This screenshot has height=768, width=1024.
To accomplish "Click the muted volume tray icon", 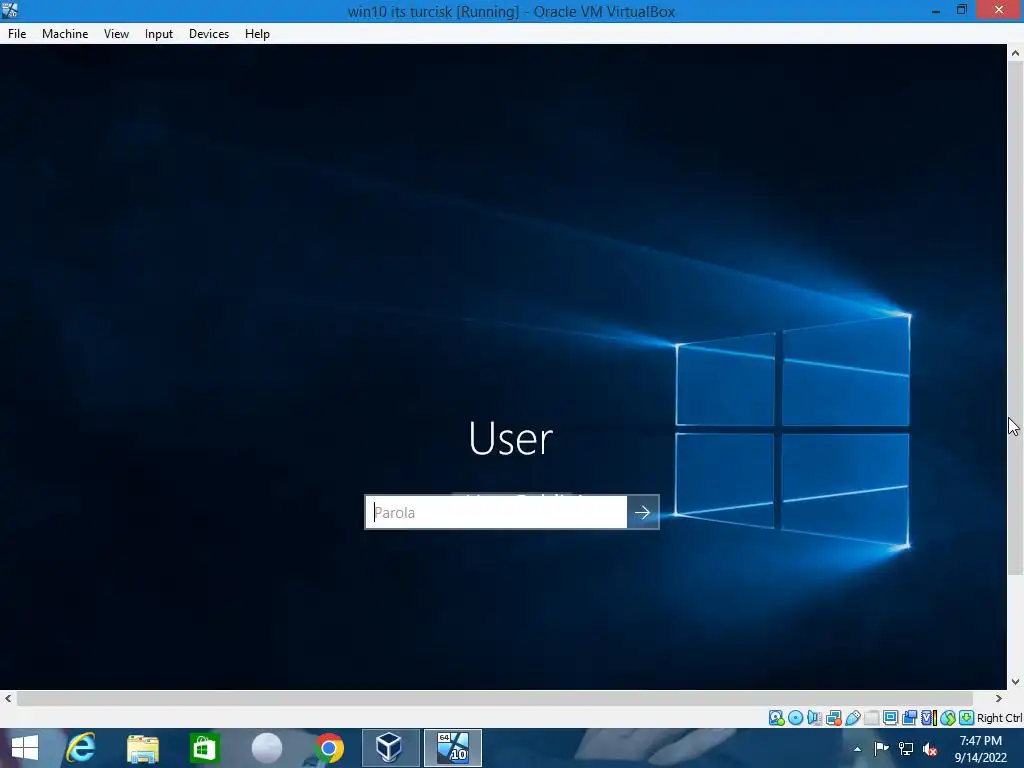I will (930, 749).
